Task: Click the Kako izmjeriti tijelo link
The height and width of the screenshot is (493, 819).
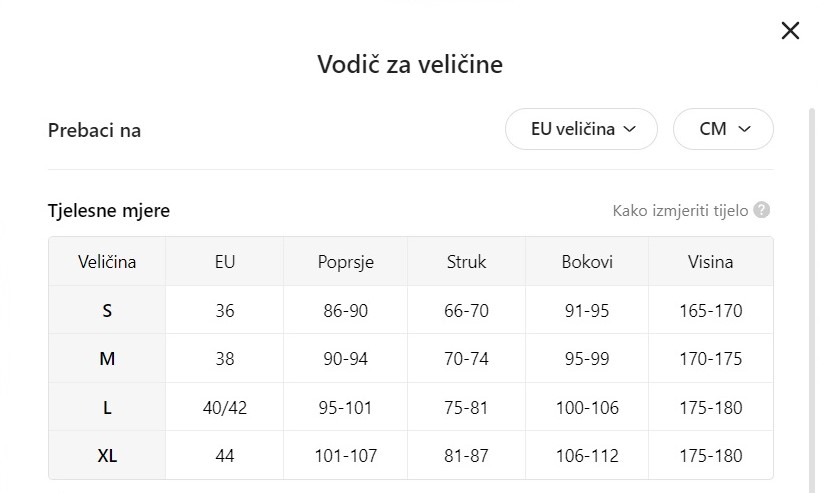Action: coord(680,210)
